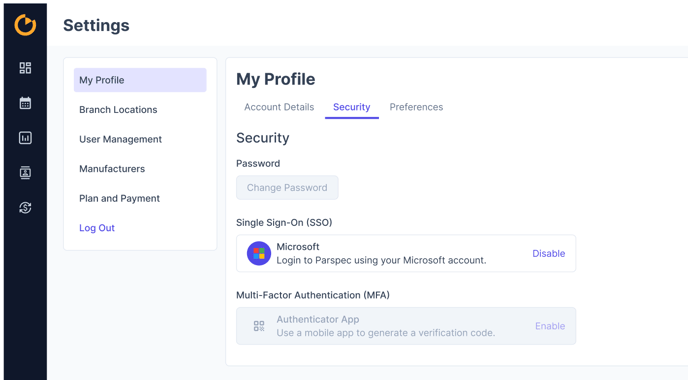Click the Log Out link

pyautogui.click(x=97, y=228)
